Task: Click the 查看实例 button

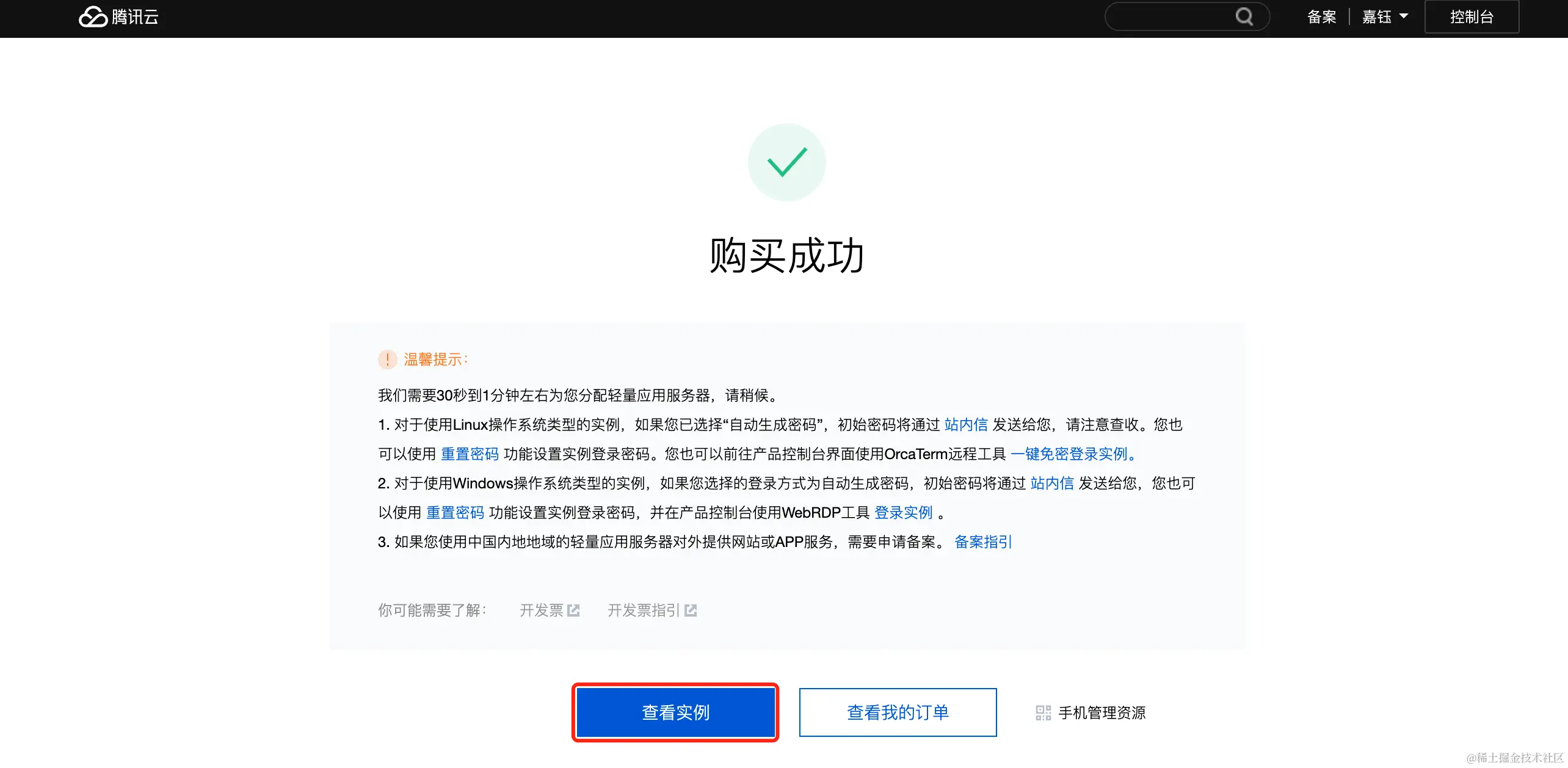Action: tap(675, 712)
